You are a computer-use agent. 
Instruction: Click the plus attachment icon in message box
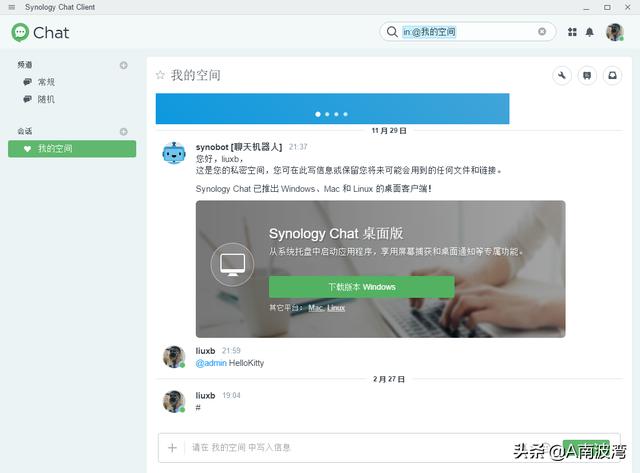[172, 448]
